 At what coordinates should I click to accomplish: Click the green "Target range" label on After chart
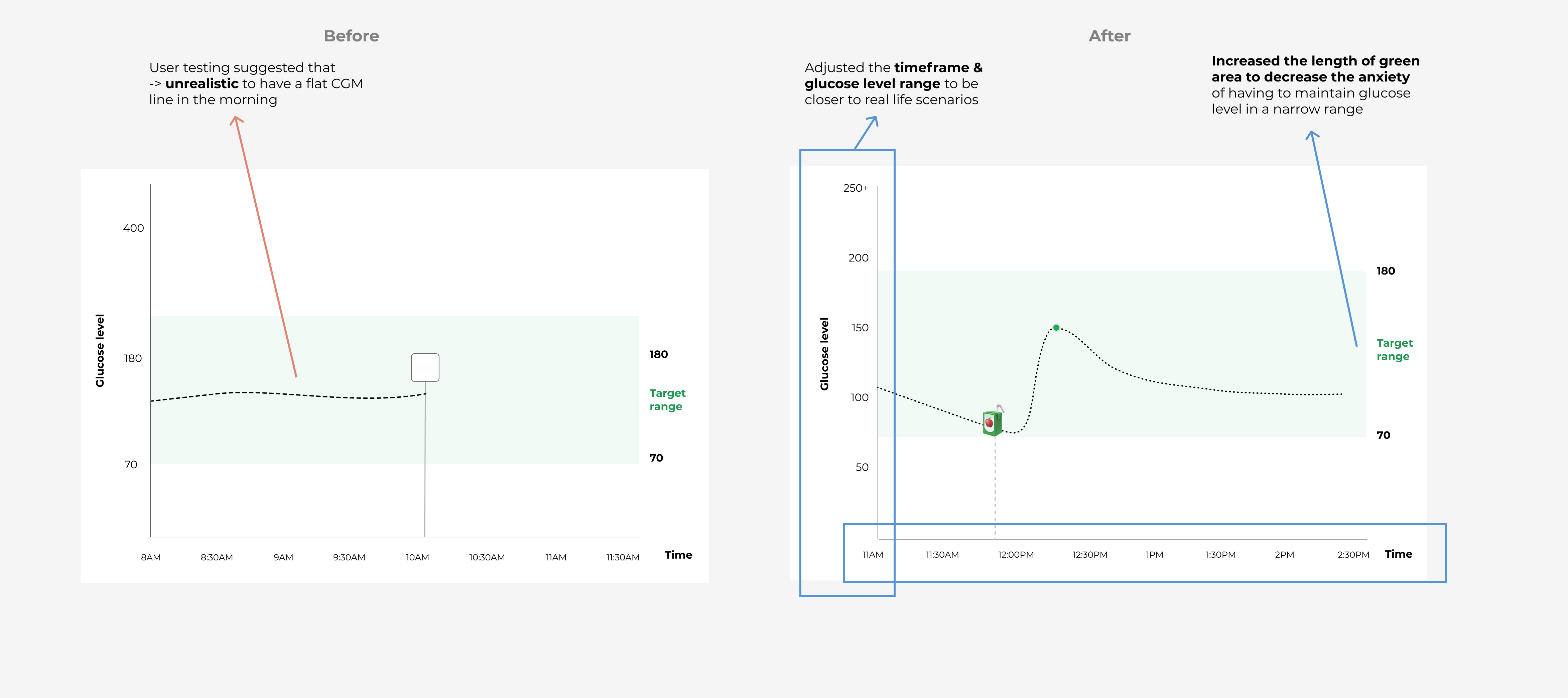(x=1395, y=350)
